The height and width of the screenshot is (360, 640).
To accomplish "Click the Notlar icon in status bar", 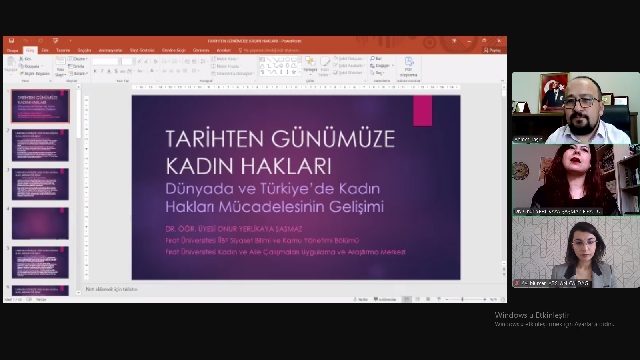I will [360, 299].
